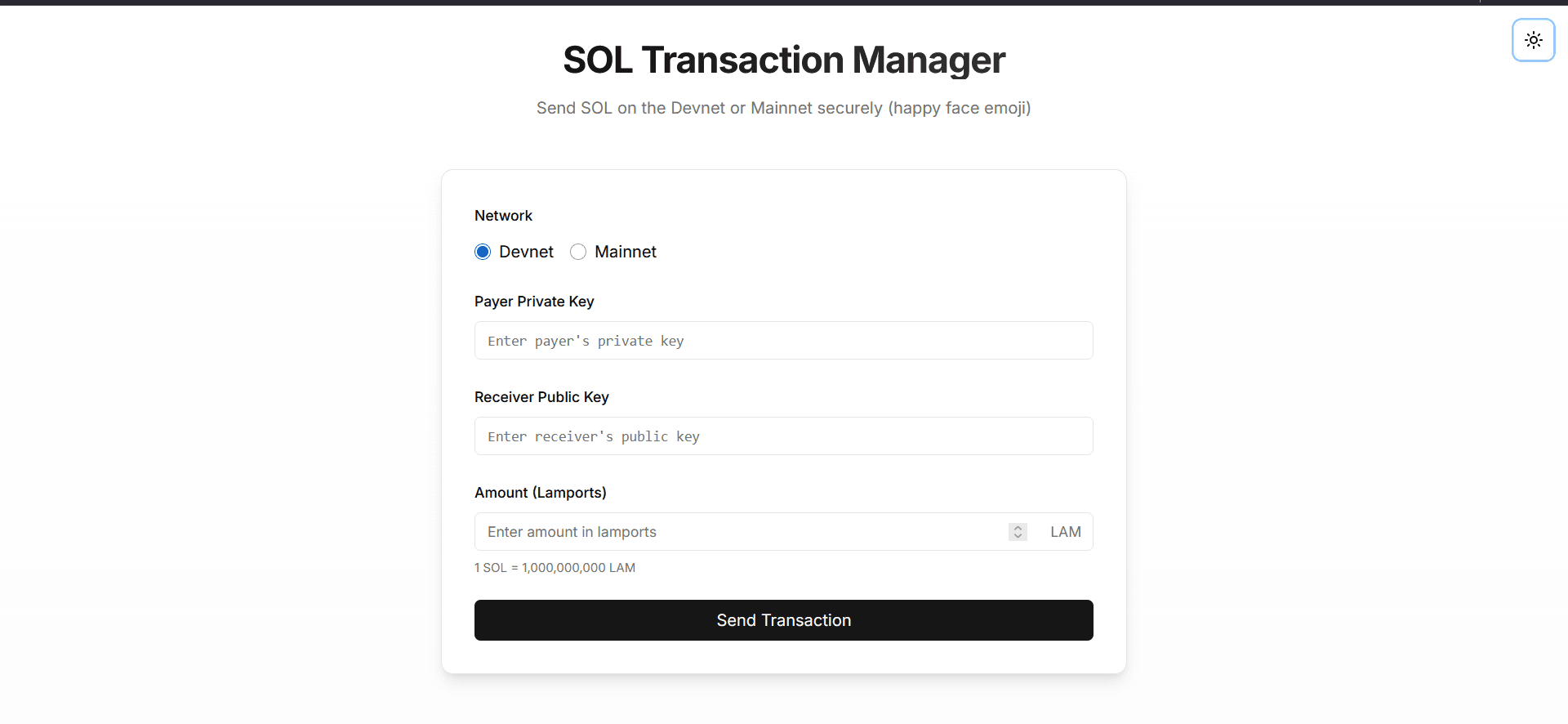Select the Devnet network radio button

(482, 252)
